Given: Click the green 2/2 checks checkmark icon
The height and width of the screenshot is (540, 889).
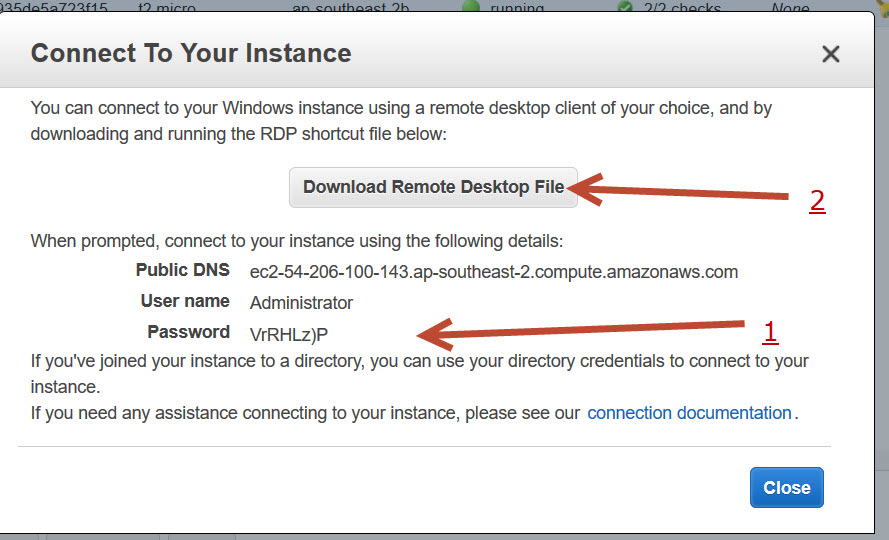Looking at the screenshot, I should [625, 6].
